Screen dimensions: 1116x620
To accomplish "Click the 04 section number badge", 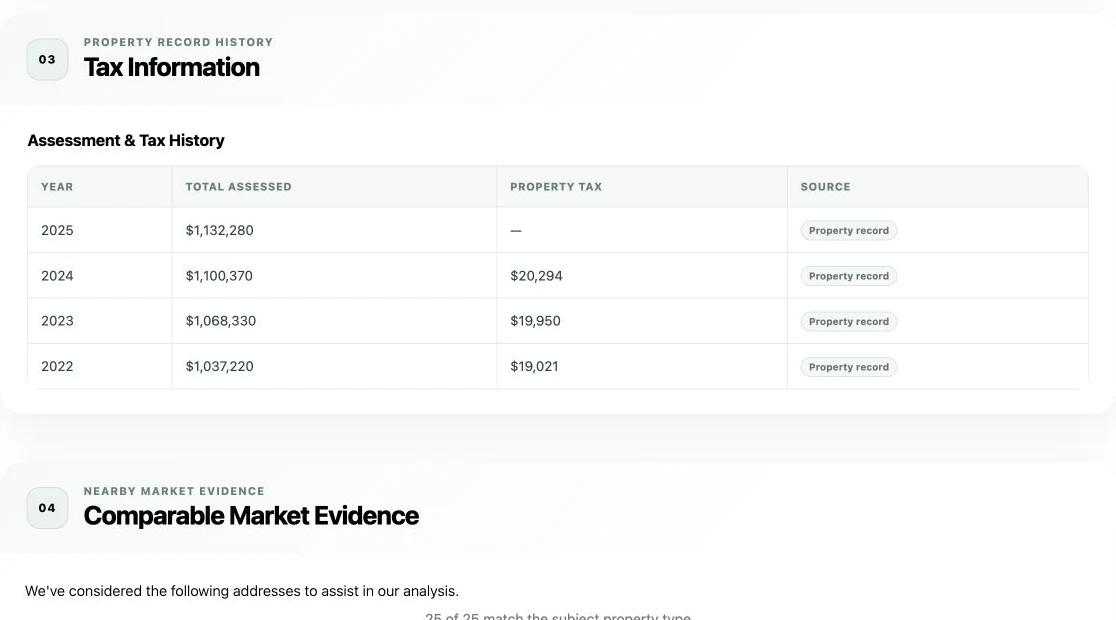I will (x=47, y=508).
